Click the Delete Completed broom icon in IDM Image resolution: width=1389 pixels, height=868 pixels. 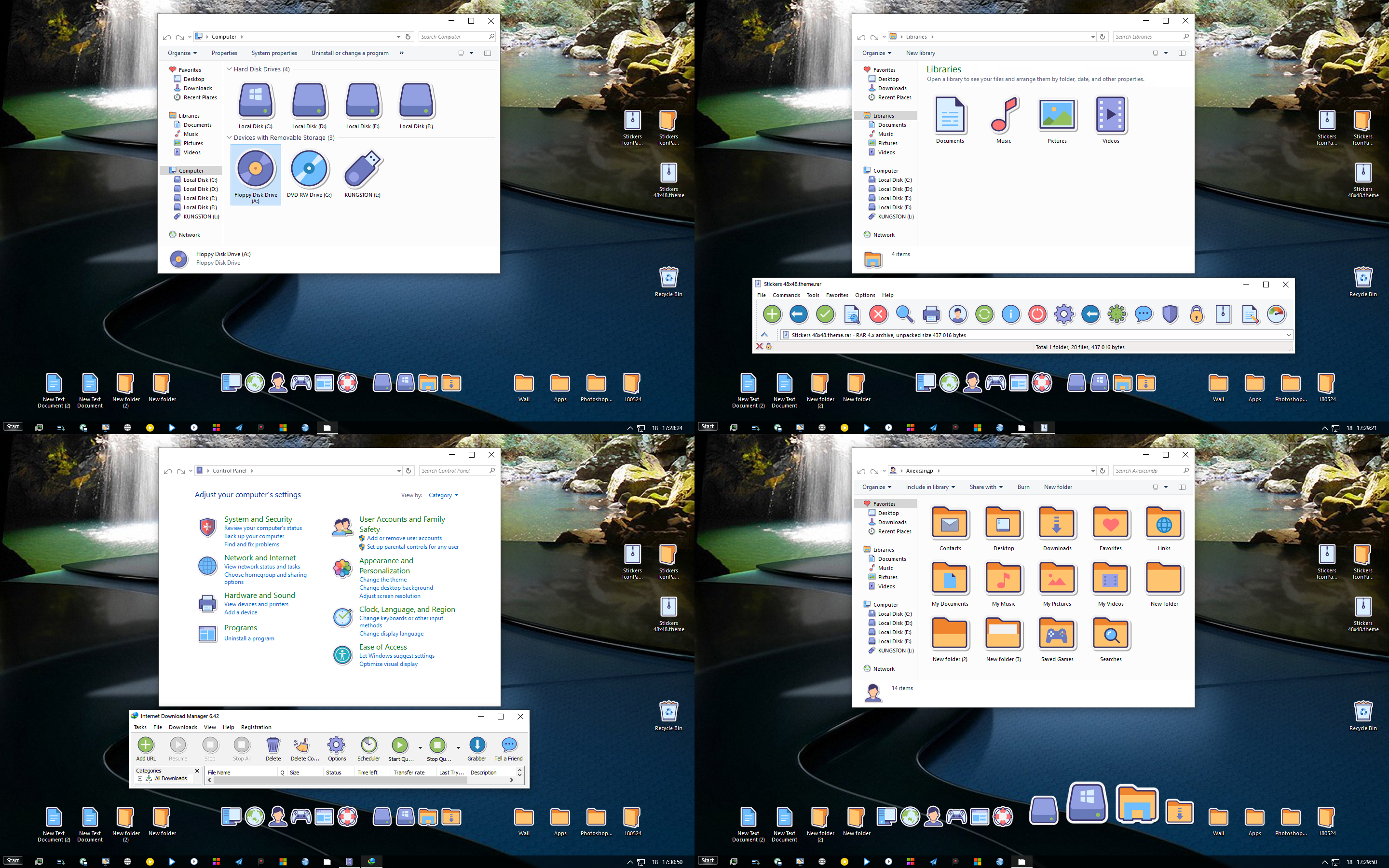[304, 748]
